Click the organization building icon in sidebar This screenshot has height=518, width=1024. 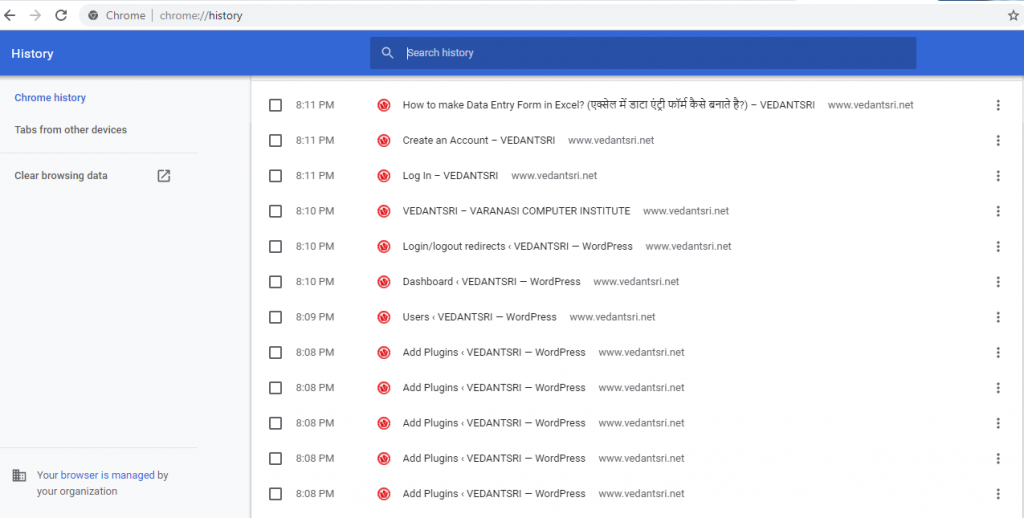coord(20,476)
